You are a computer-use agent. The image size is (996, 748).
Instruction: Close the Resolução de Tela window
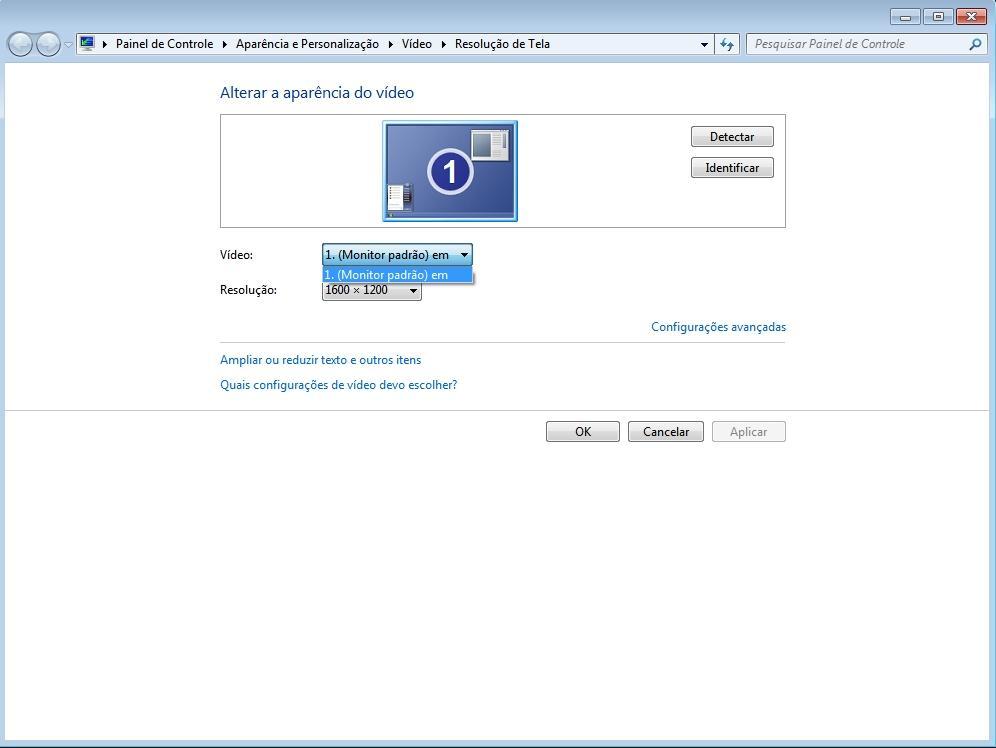point(971,17)
